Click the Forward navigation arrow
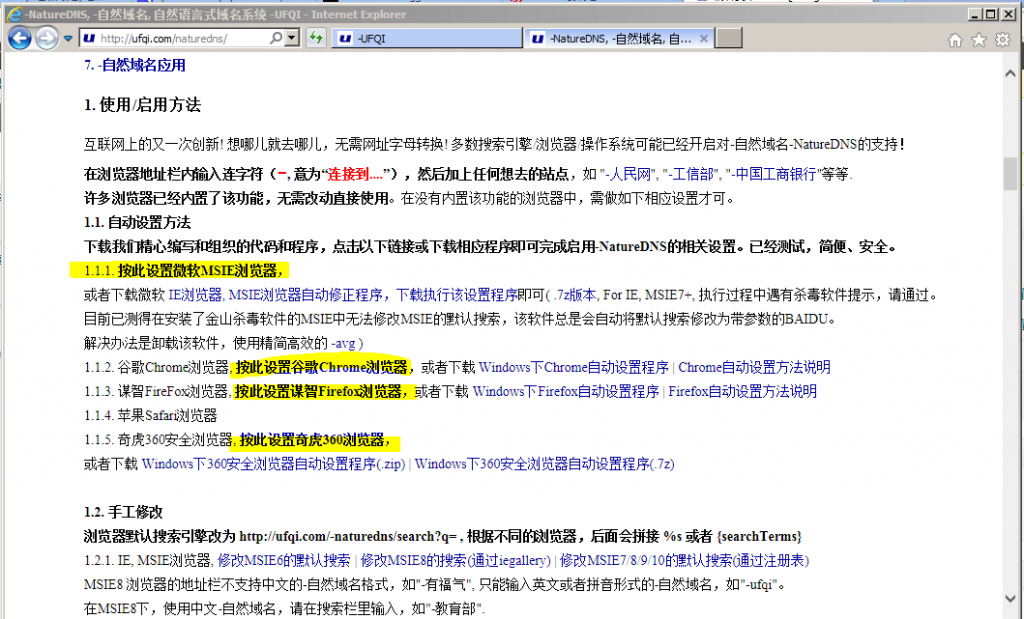The width and height of the screenshot is (1024, 619). click(x=46, y=37)
